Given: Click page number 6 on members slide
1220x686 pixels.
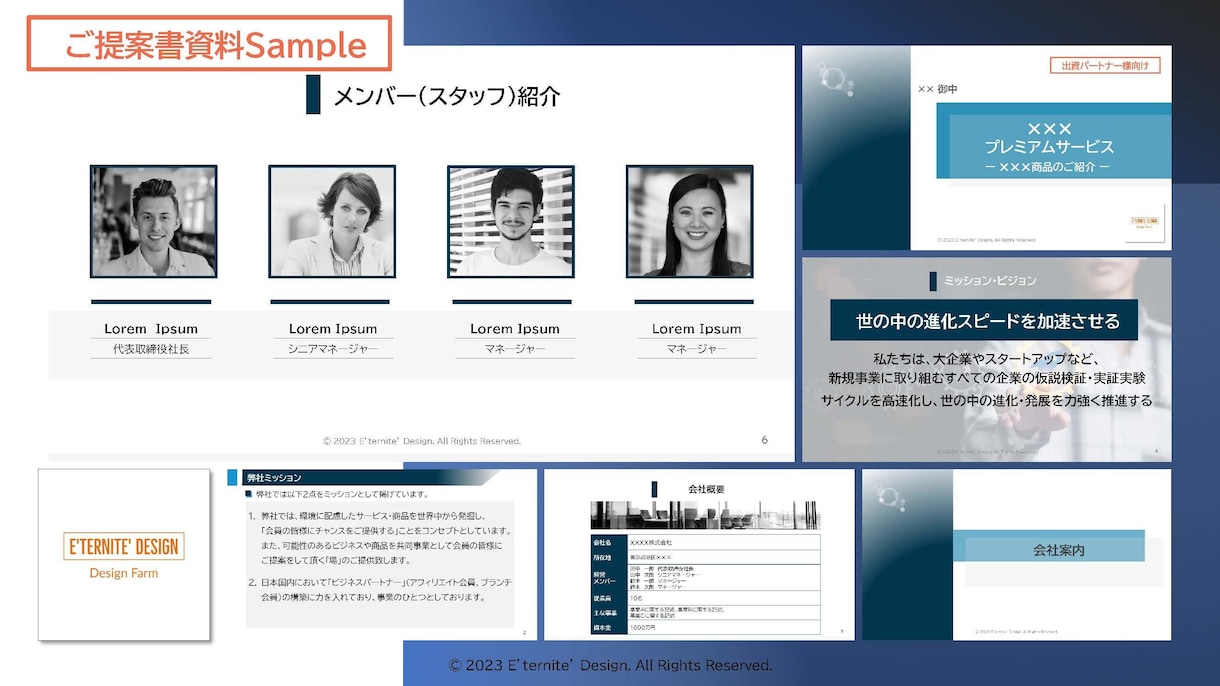Looking at the screenshot, I should [765, 440].
